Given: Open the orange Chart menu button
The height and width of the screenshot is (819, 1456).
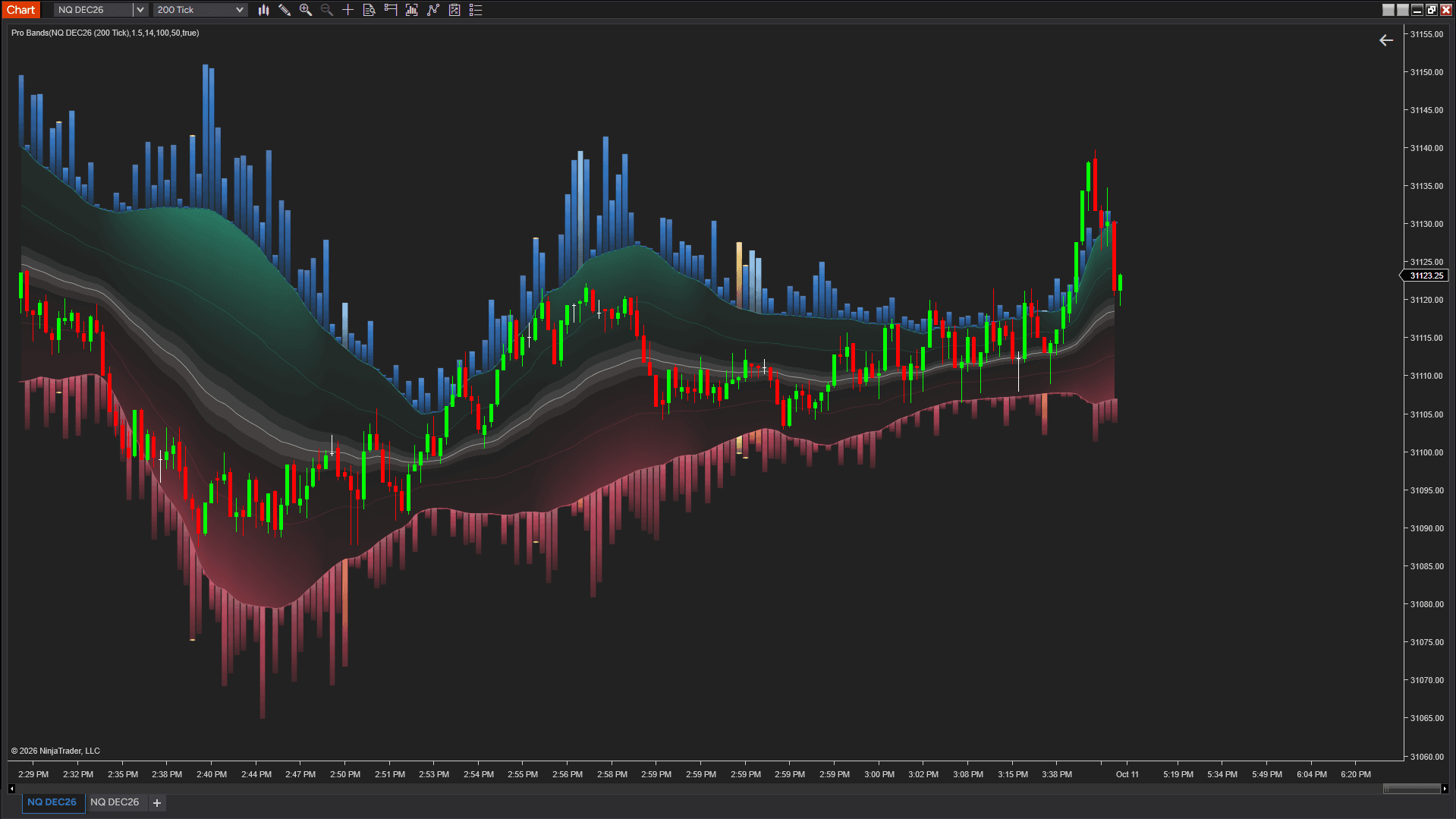Looking at the screenshot, I should coord(21,10).
